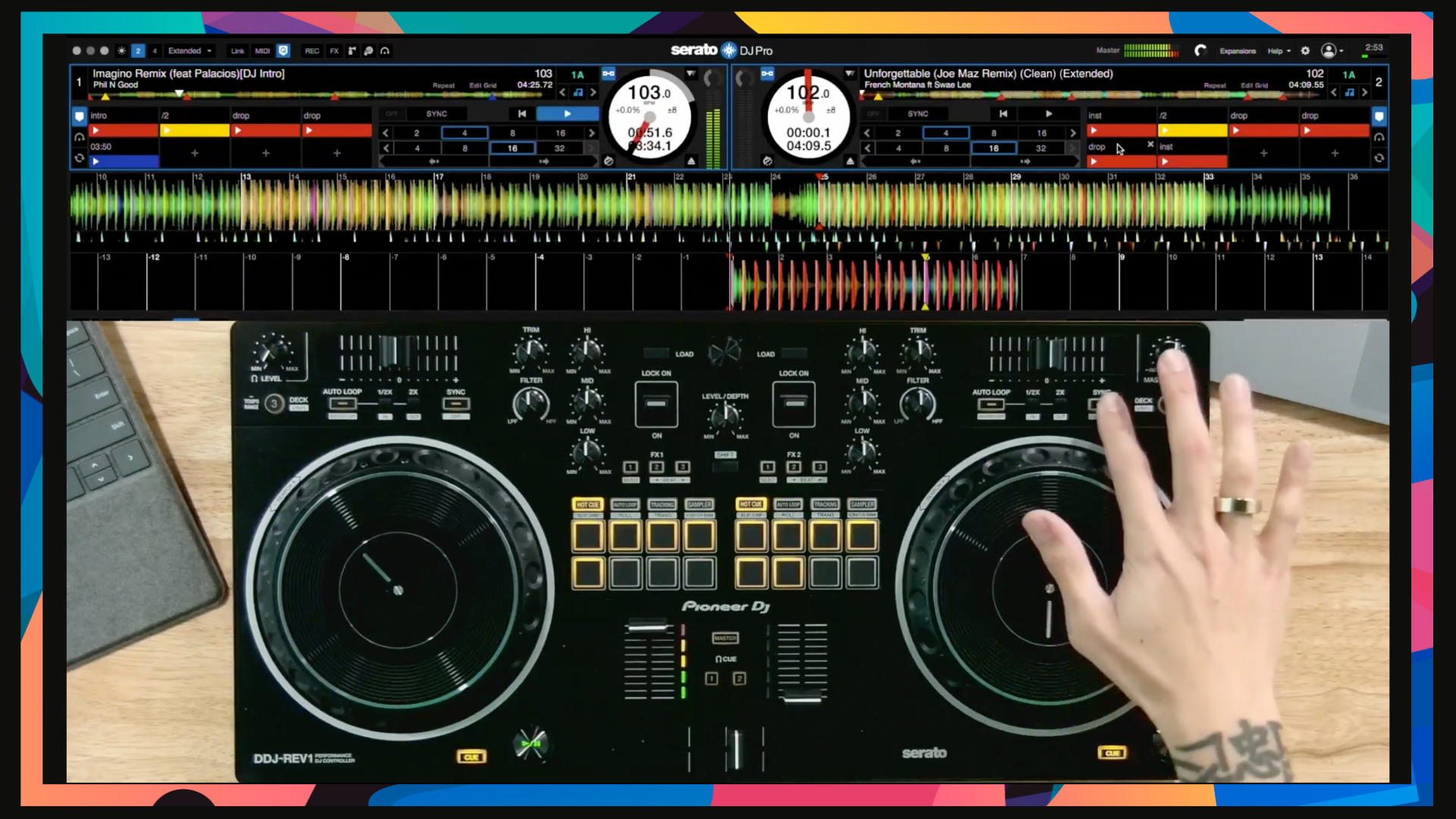Viewport: 1456px width, 819px height.
Task: Select 8-beat auto loop on deck 2
Action: 993,133
